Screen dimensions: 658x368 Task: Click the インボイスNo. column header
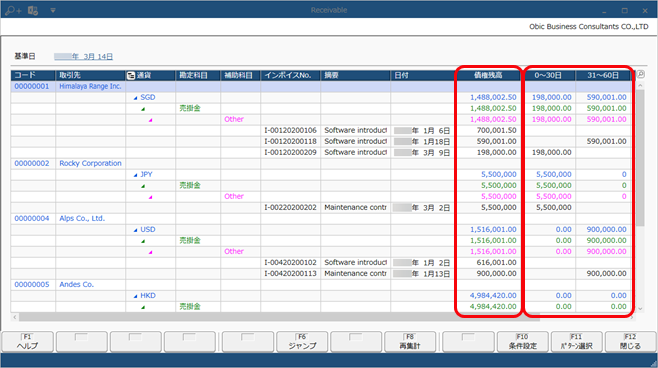click(290, 75)
